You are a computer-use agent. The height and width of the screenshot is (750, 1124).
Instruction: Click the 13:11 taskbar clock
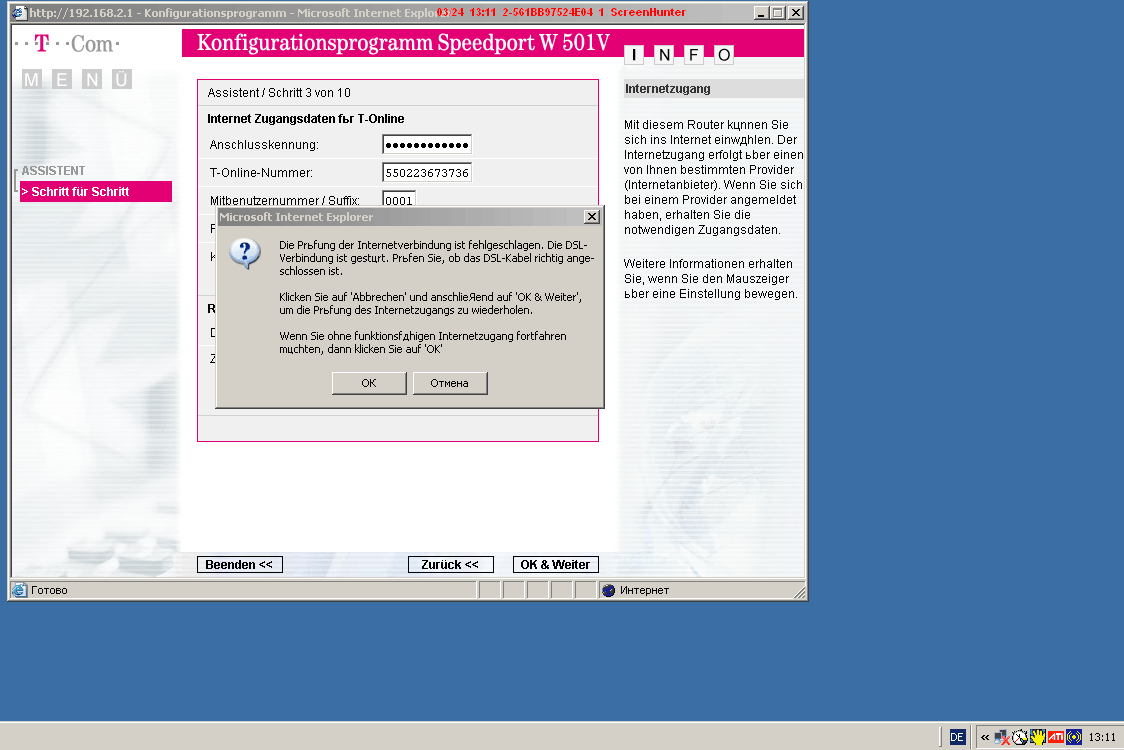[1102, 737]
